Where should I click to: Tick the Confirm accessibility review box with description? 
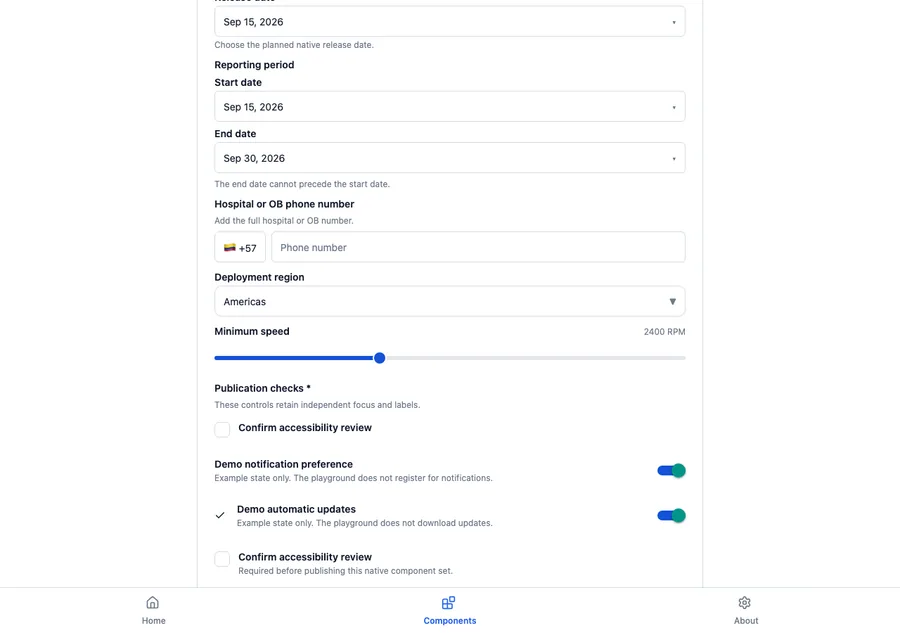222,559
